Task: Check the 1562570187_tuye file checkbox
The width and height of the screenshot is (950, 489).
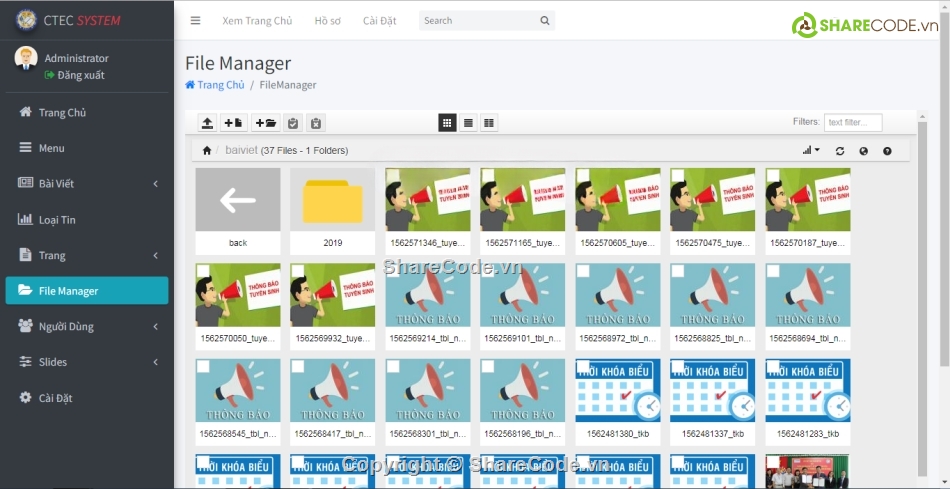Action: tap(773, 175)
